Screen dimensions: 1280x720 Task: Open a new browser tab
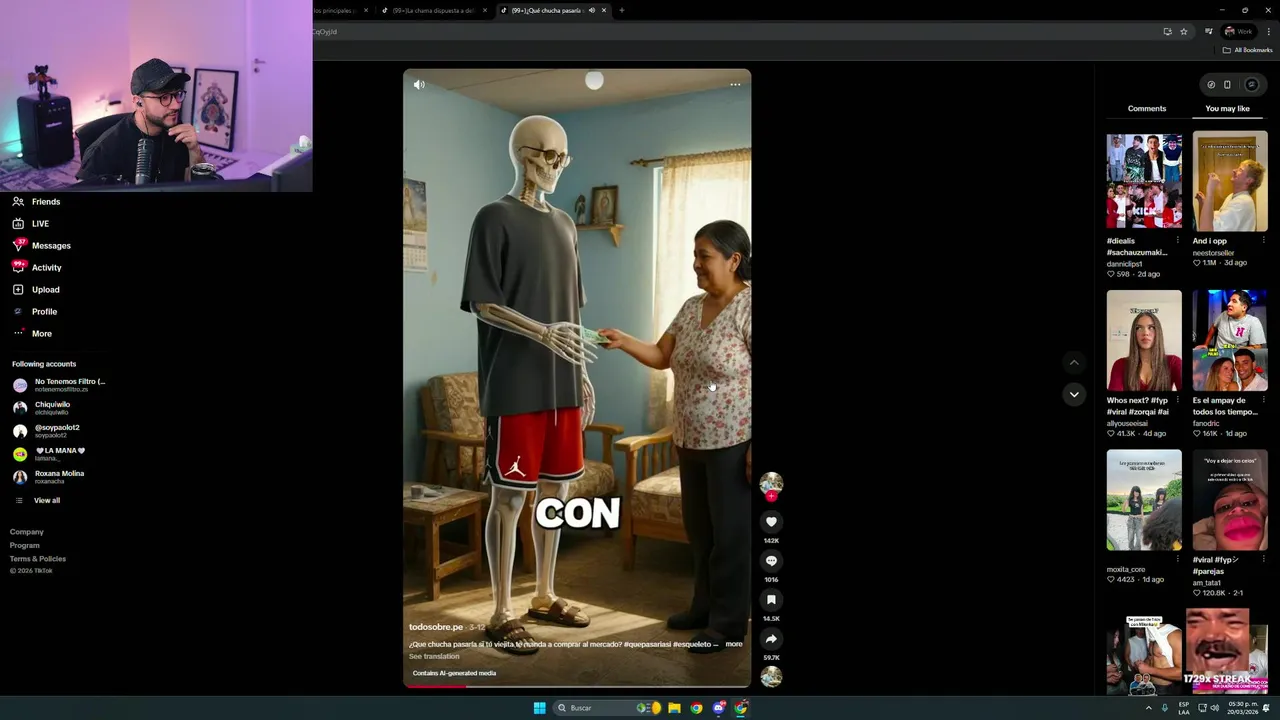pos(621,10)
